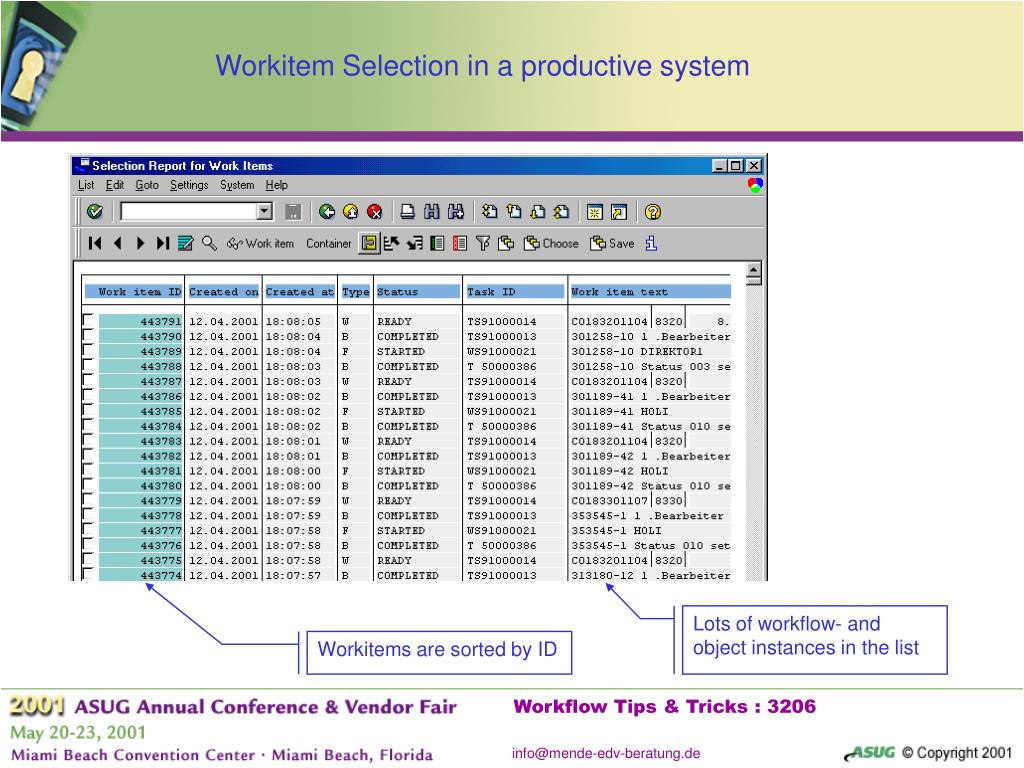The width and height of the screenshot is (1024, 768).
Task: Open the Edit menu
Action: 115,185
